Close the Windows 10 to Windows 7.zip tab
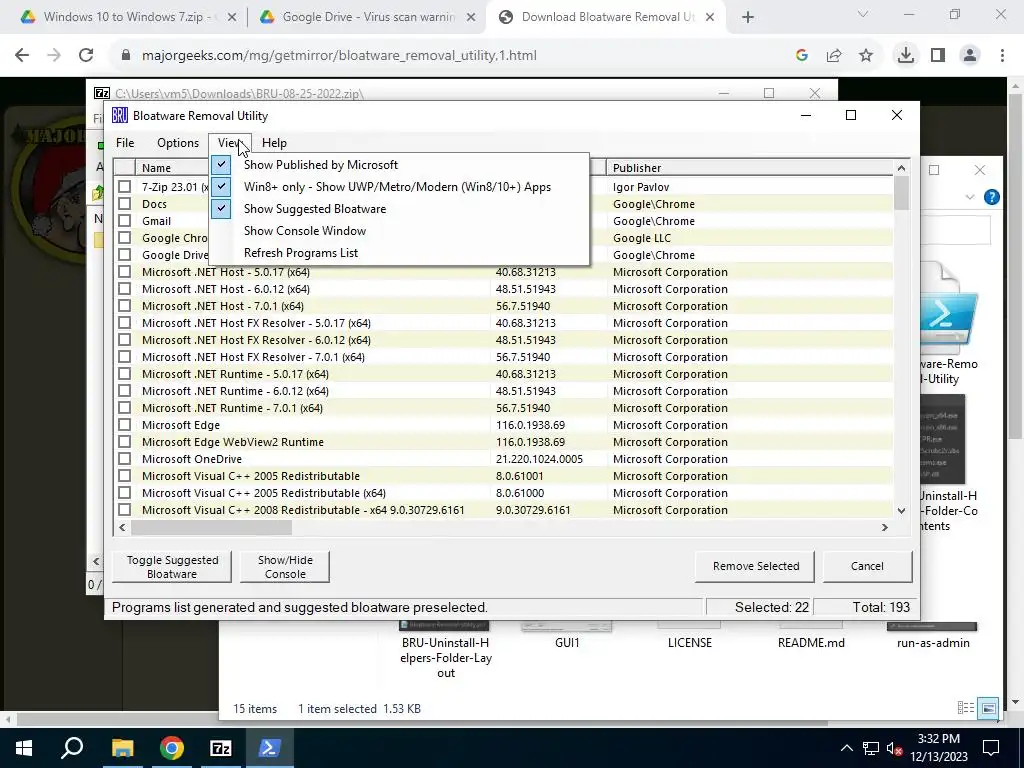 232,17
